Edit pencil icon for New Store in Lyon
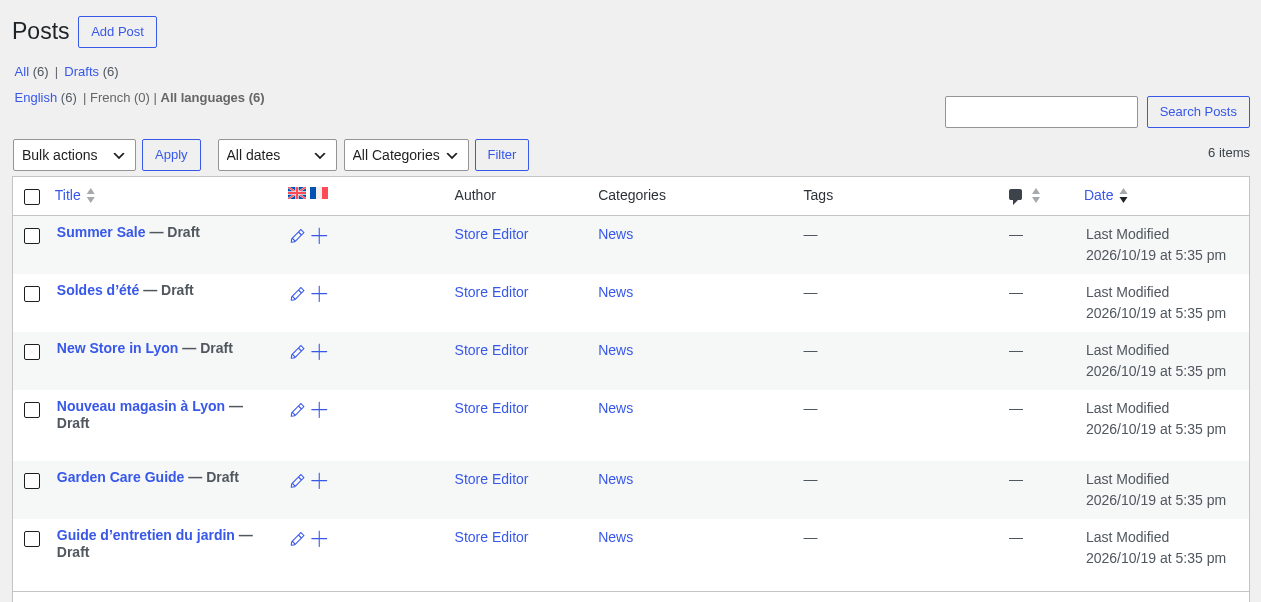 coord(297,352)
